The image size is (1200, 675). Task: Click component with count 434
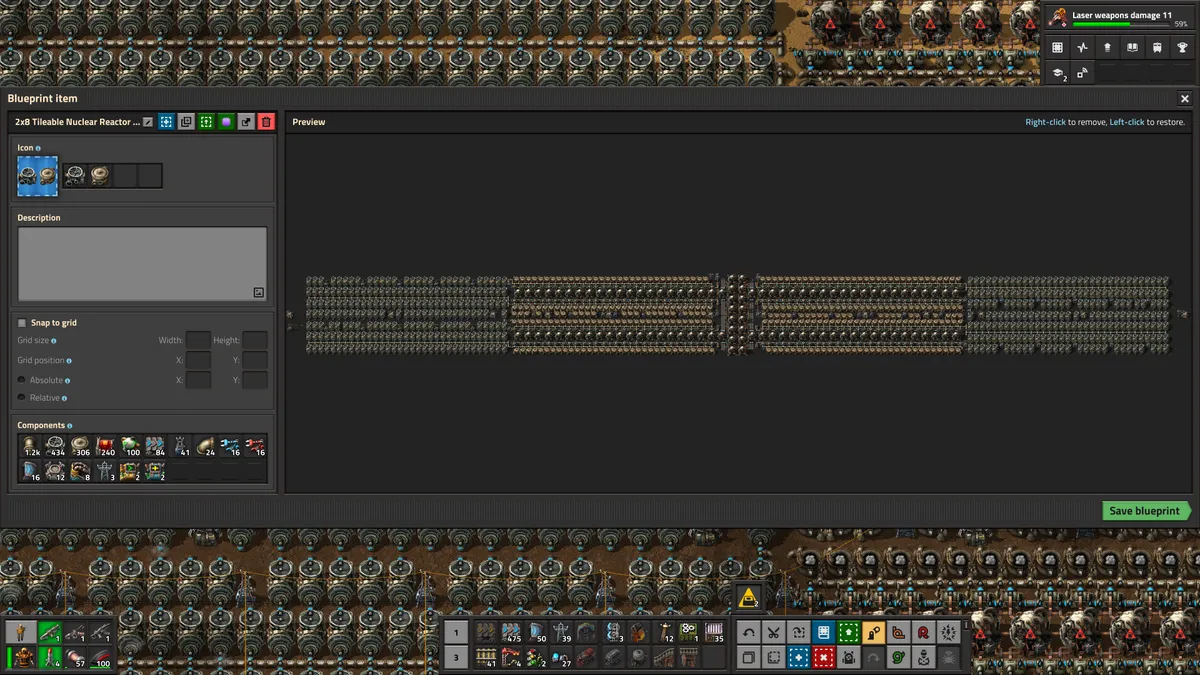(56, 446)
